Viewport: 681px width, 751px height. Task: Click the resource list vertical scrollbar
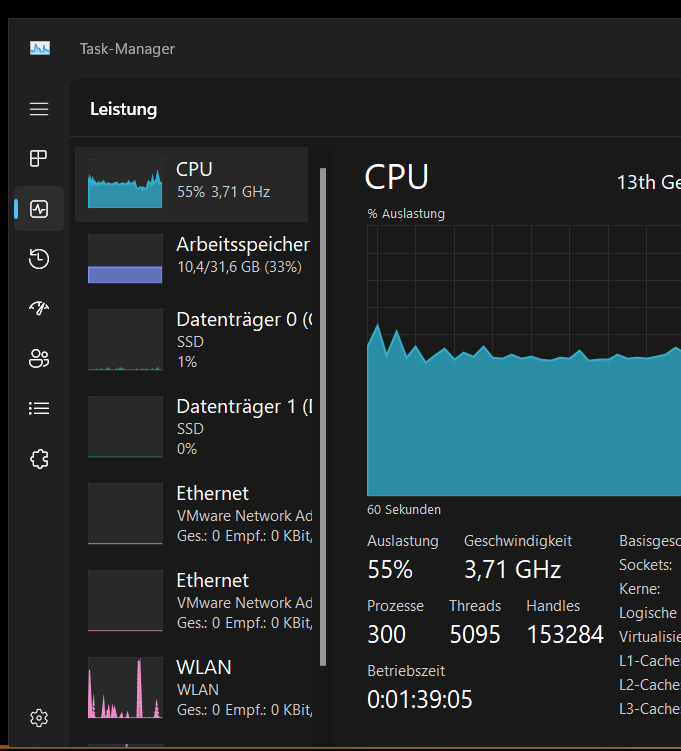coord(323,417)
